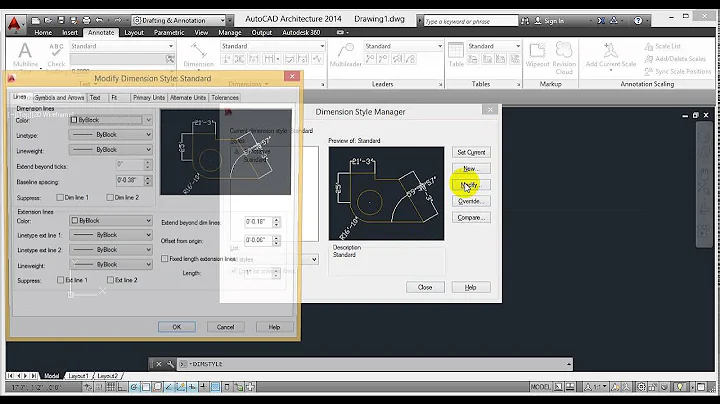The image size is (720, 404).
Task: Click the Offset from origin stepper
Action: [276, 240]
